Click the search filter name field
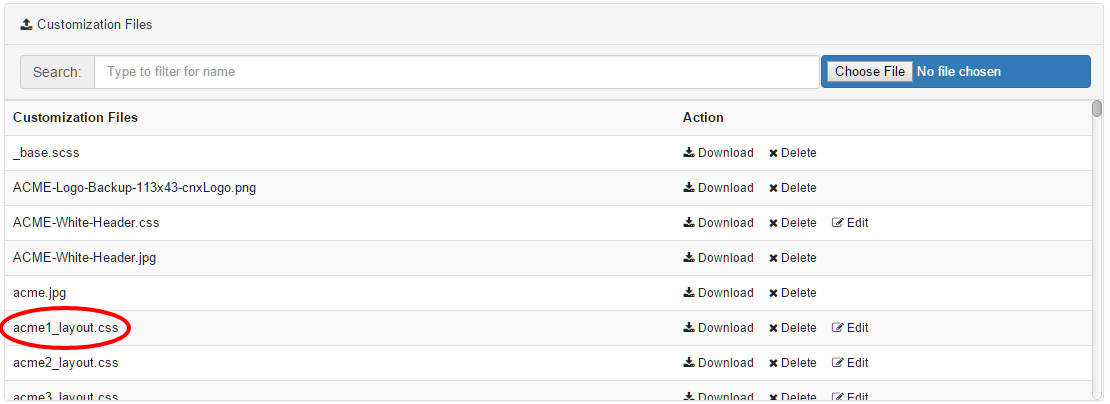Viewport: 1110px width, 404px height. click(x=456, y=72)
